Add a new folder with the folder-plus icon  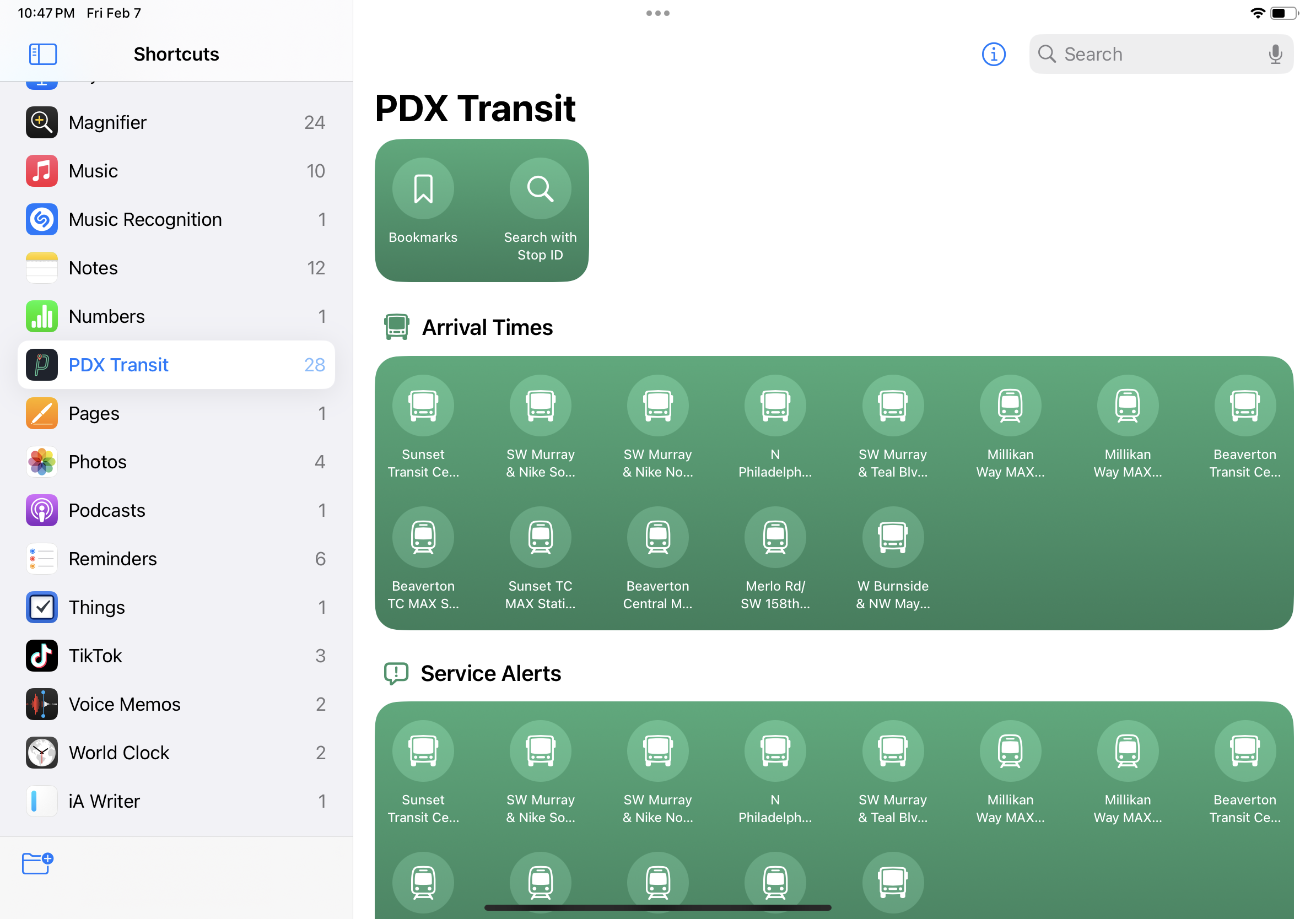38,863
